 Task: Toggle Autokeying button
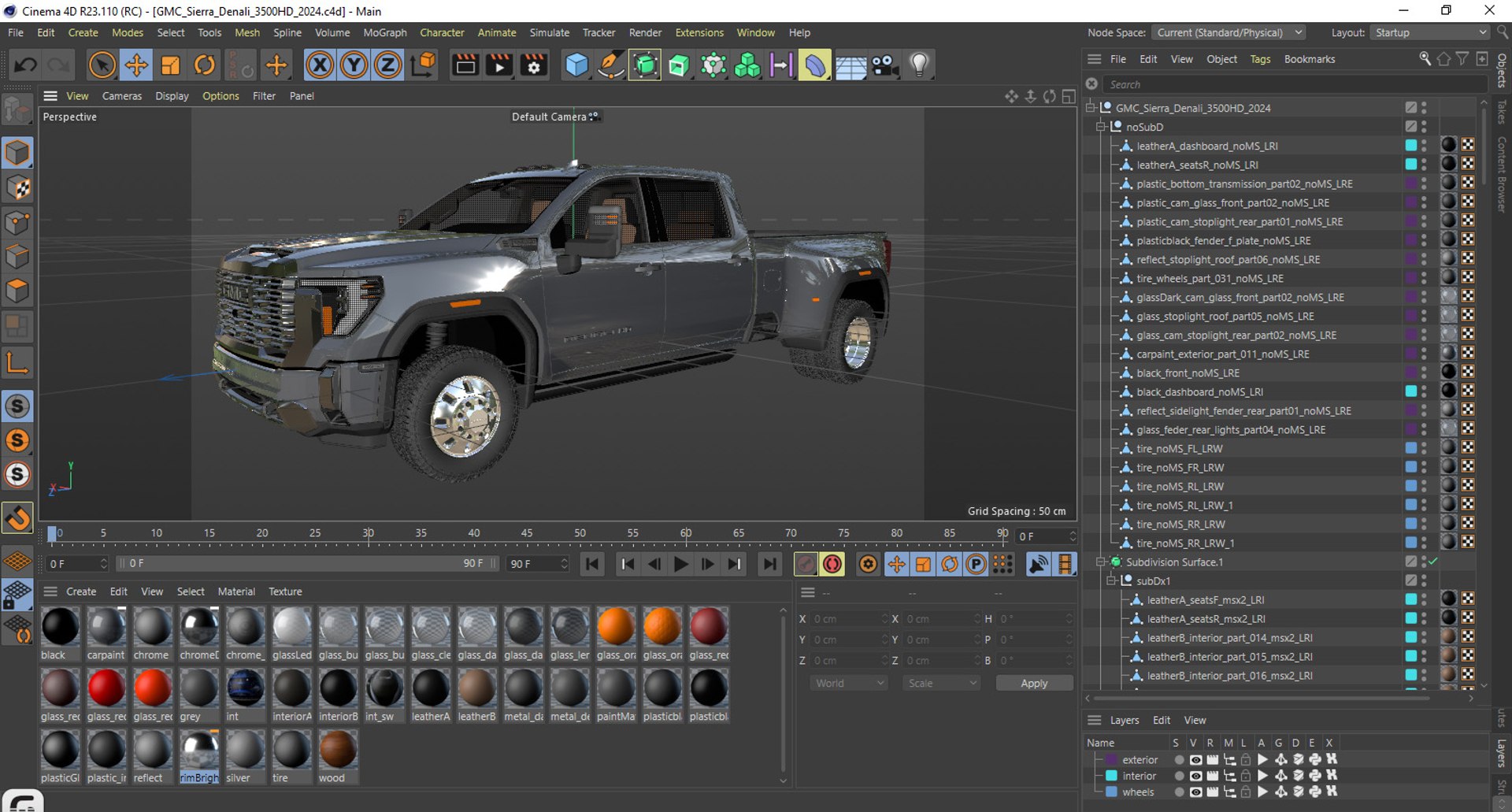click(x=832, y=564)
